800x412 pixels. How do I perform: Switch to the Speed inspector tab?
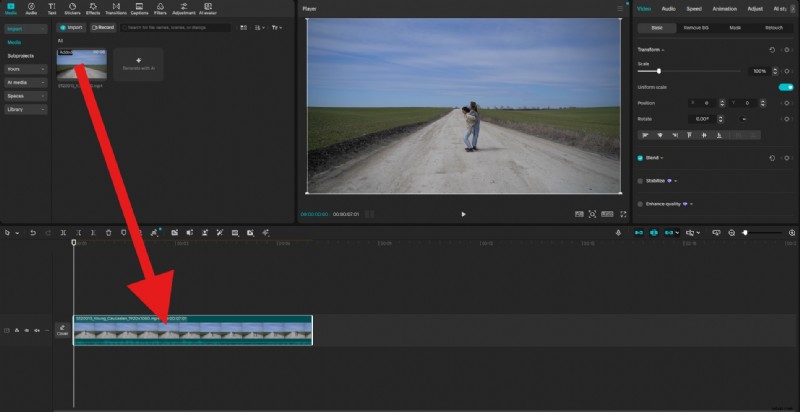[x=694, y=9]
